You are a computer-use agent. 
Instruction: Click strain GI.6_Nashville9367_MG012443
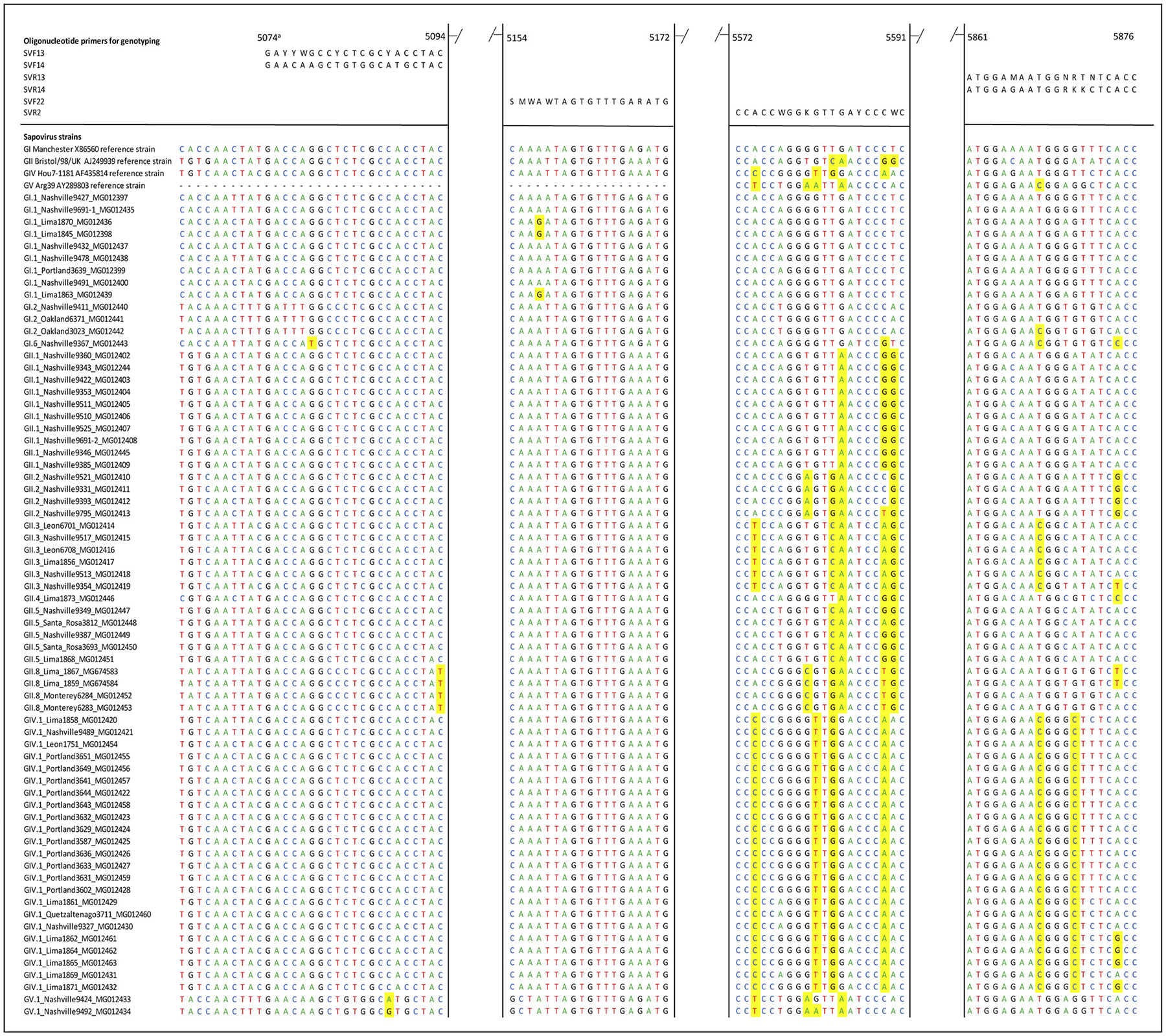pos(76,343)
